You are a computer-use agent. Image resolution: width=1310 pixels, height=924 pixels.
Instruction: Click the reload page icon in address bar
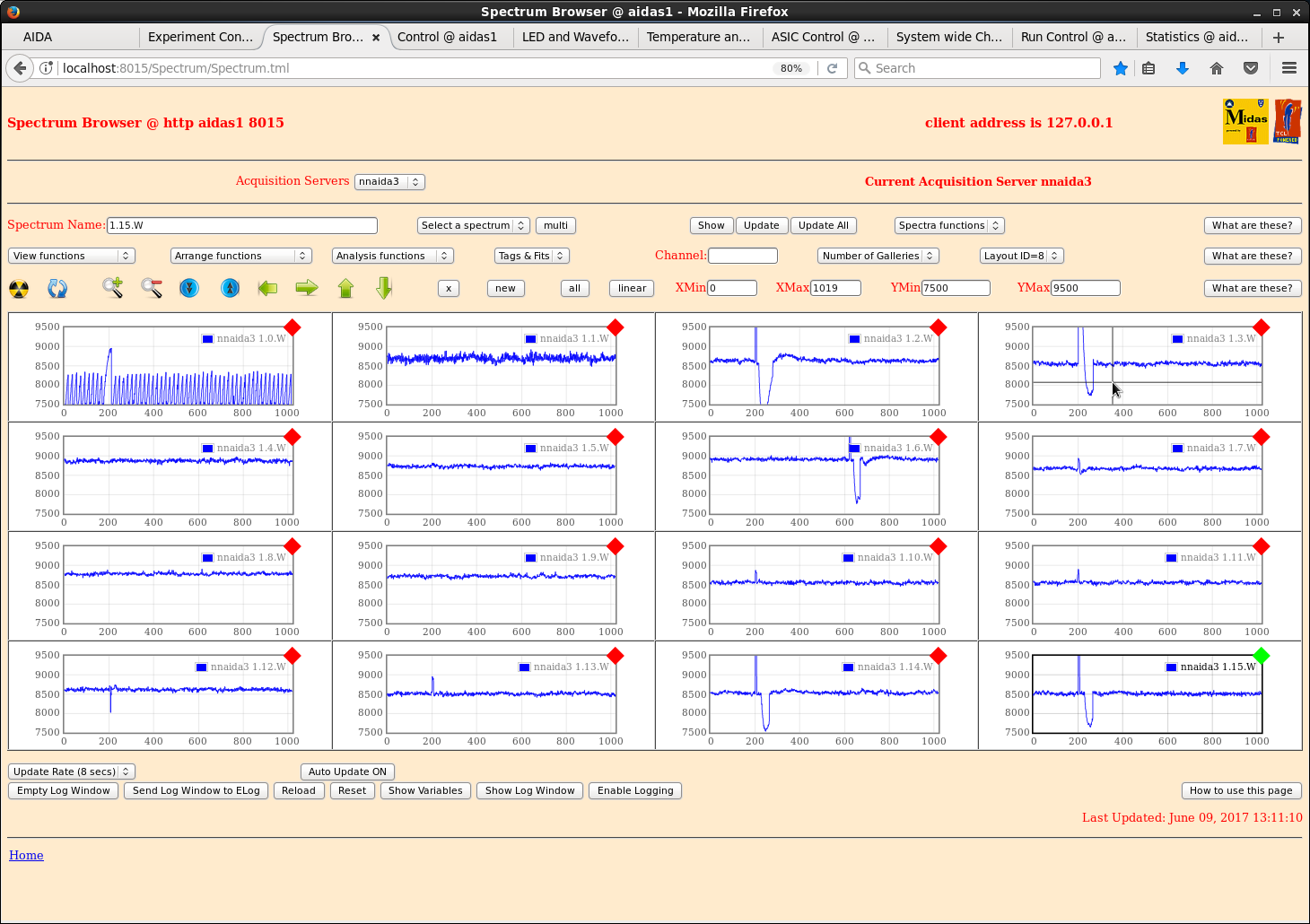(x=833, y=68)
